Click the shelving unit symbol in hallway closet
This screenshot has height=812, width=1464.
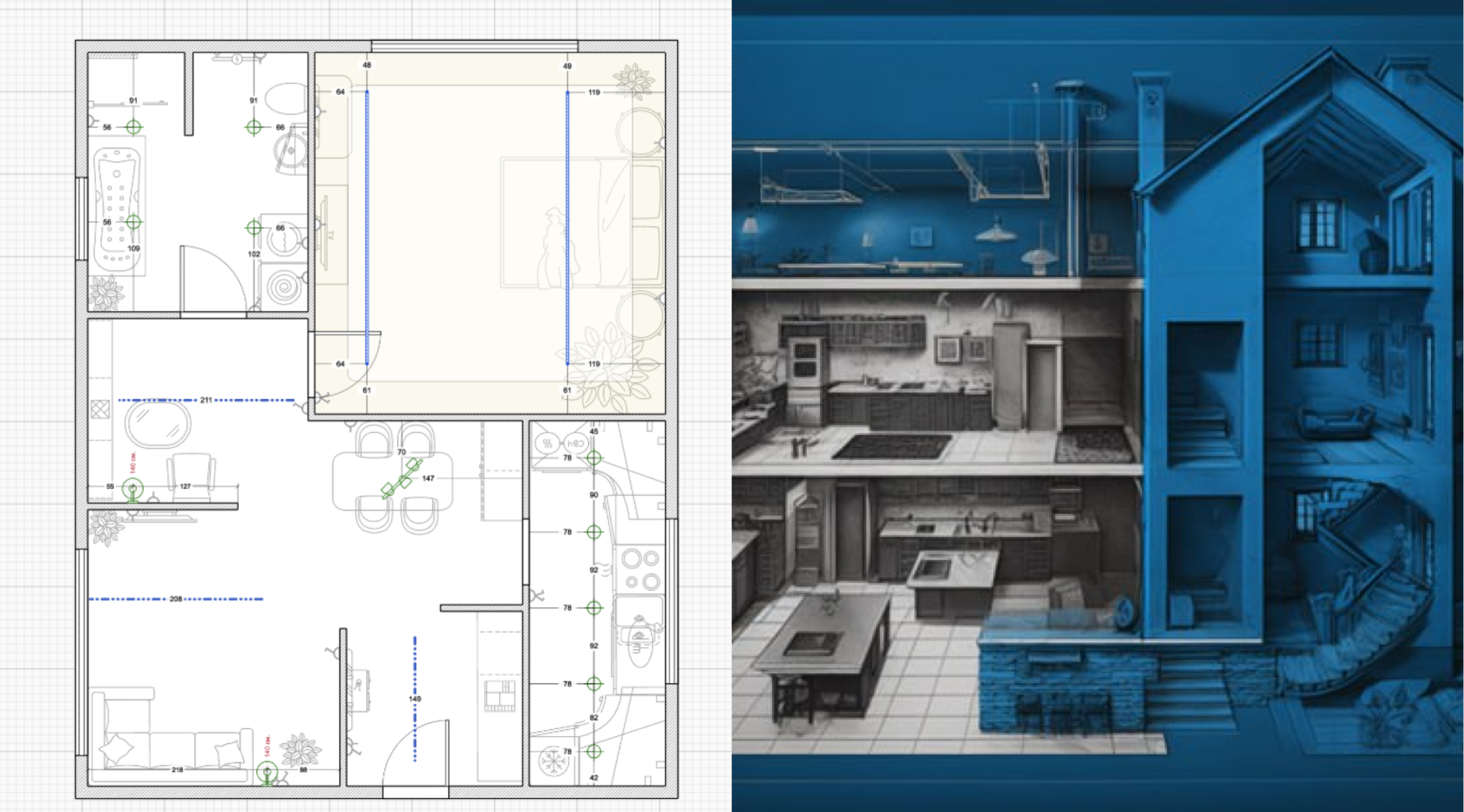click(499, 696)
